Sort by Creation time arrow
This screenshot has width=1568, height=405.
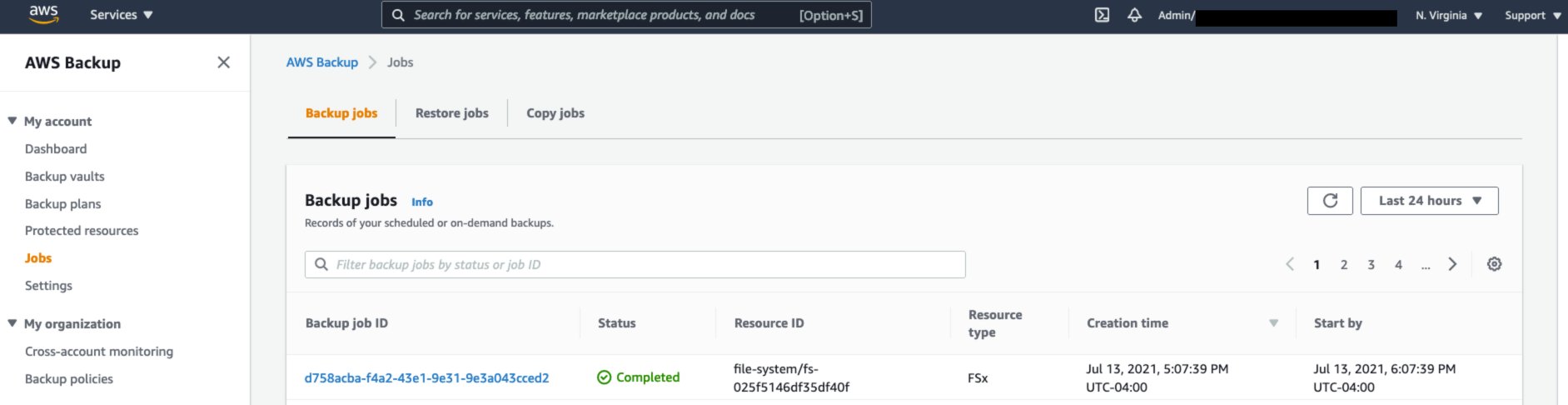(1273, 323)
